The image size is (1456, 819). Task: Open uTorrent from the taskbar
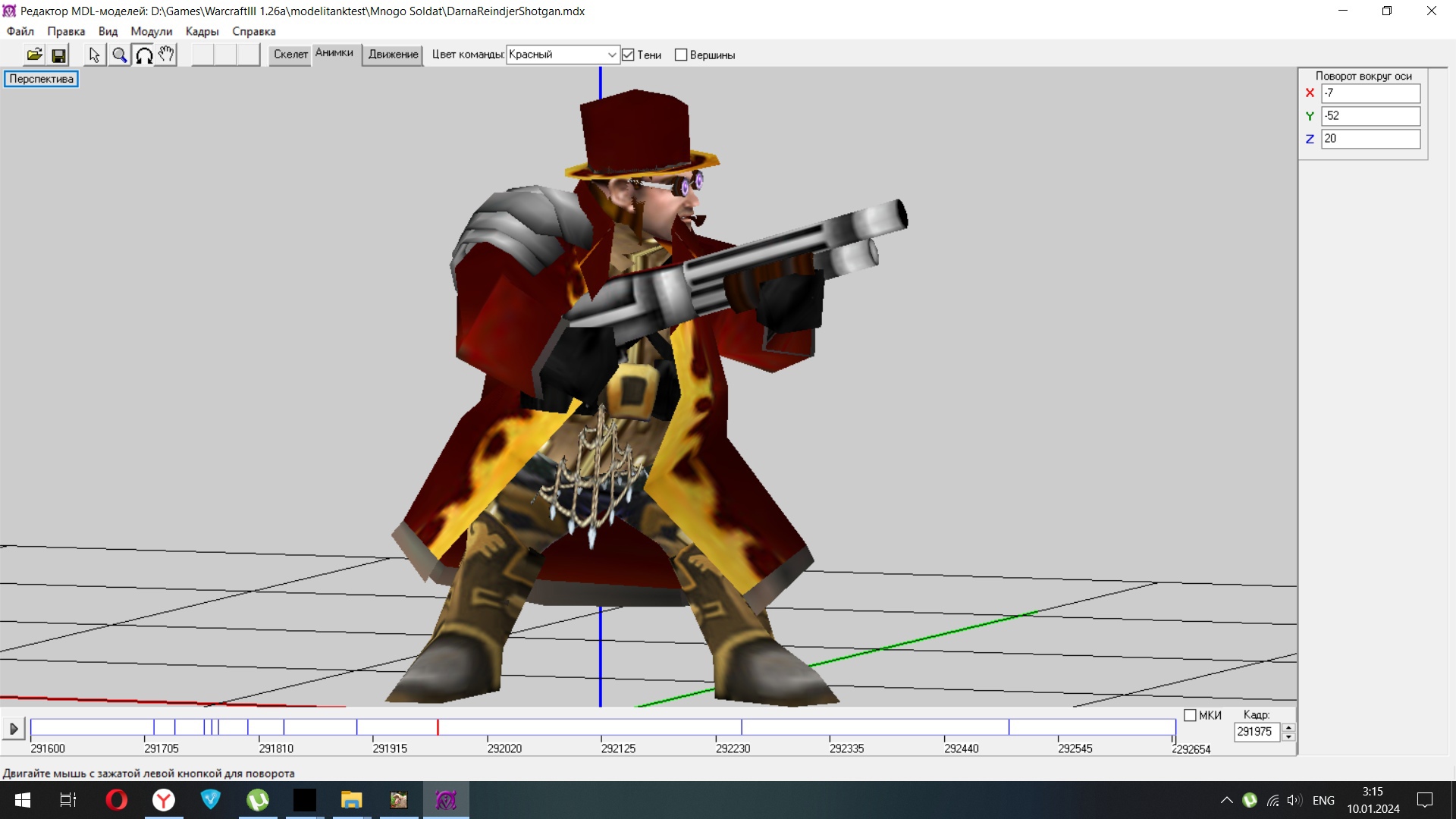pyautogui.click(x=258, y=800)
